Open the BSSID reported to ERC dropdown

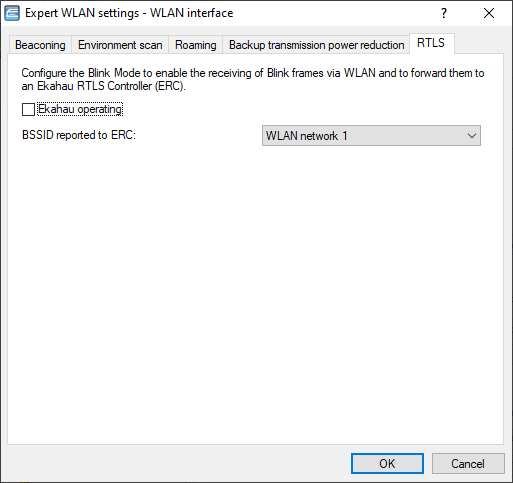point(371,136)
